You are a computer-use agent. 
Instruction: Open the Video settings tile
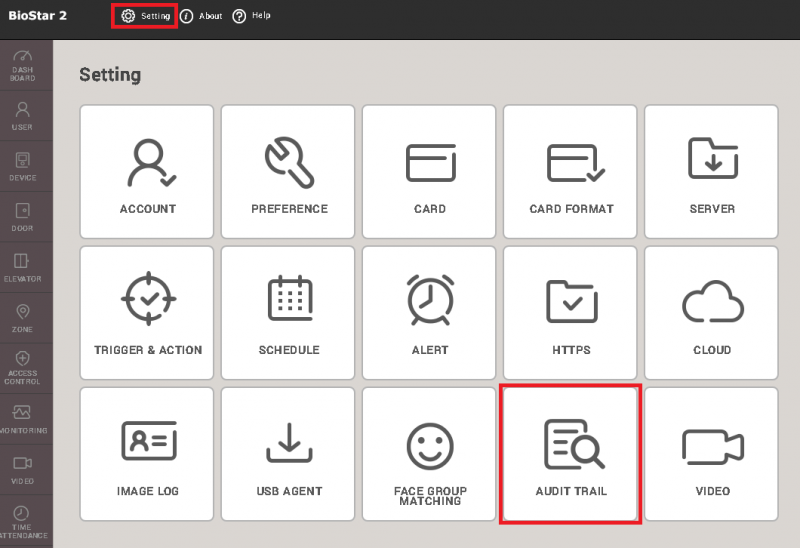coord(712,454)
